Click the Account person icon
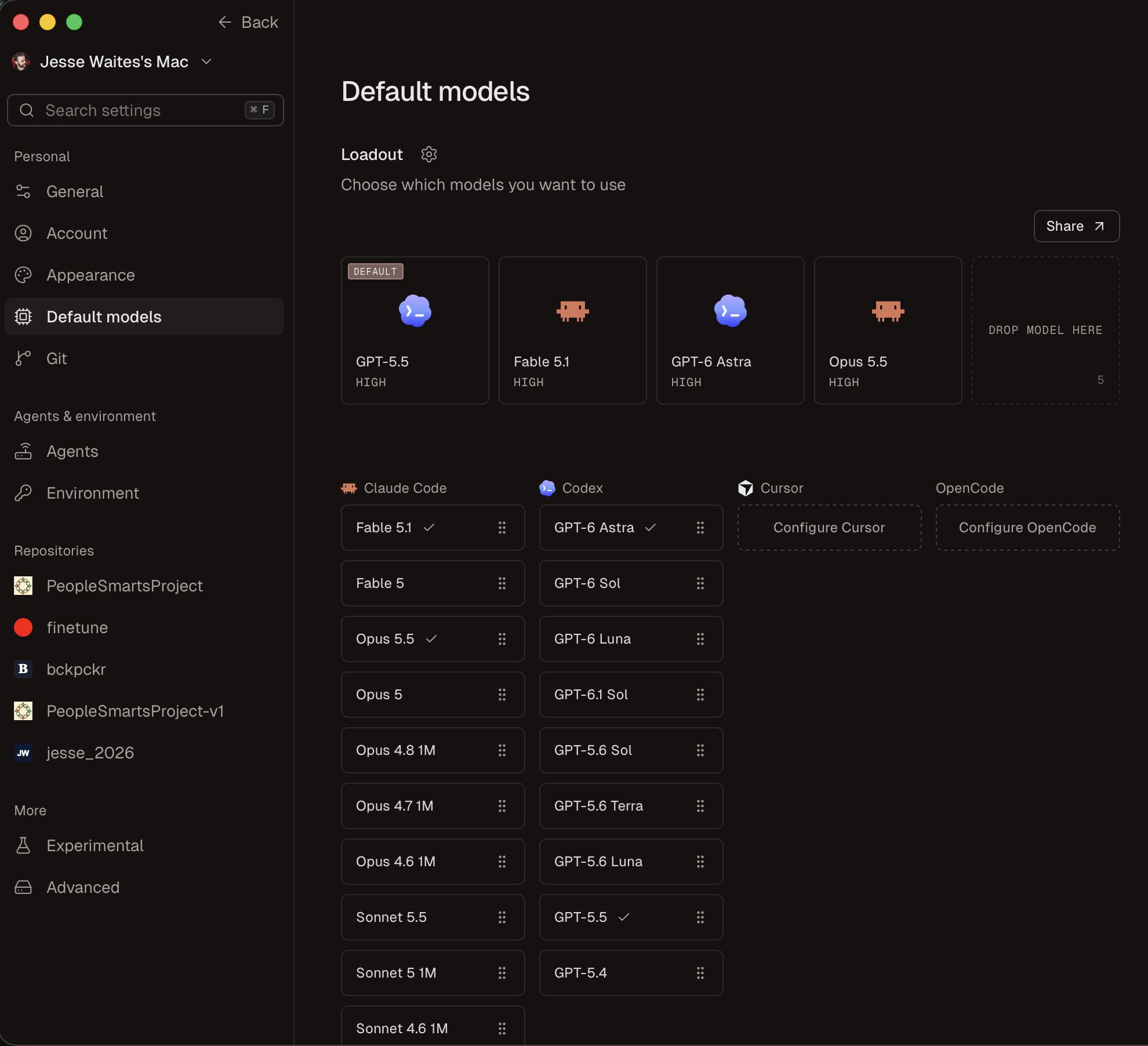Screen dimensions: 1148x1046 tap(23, 233)
